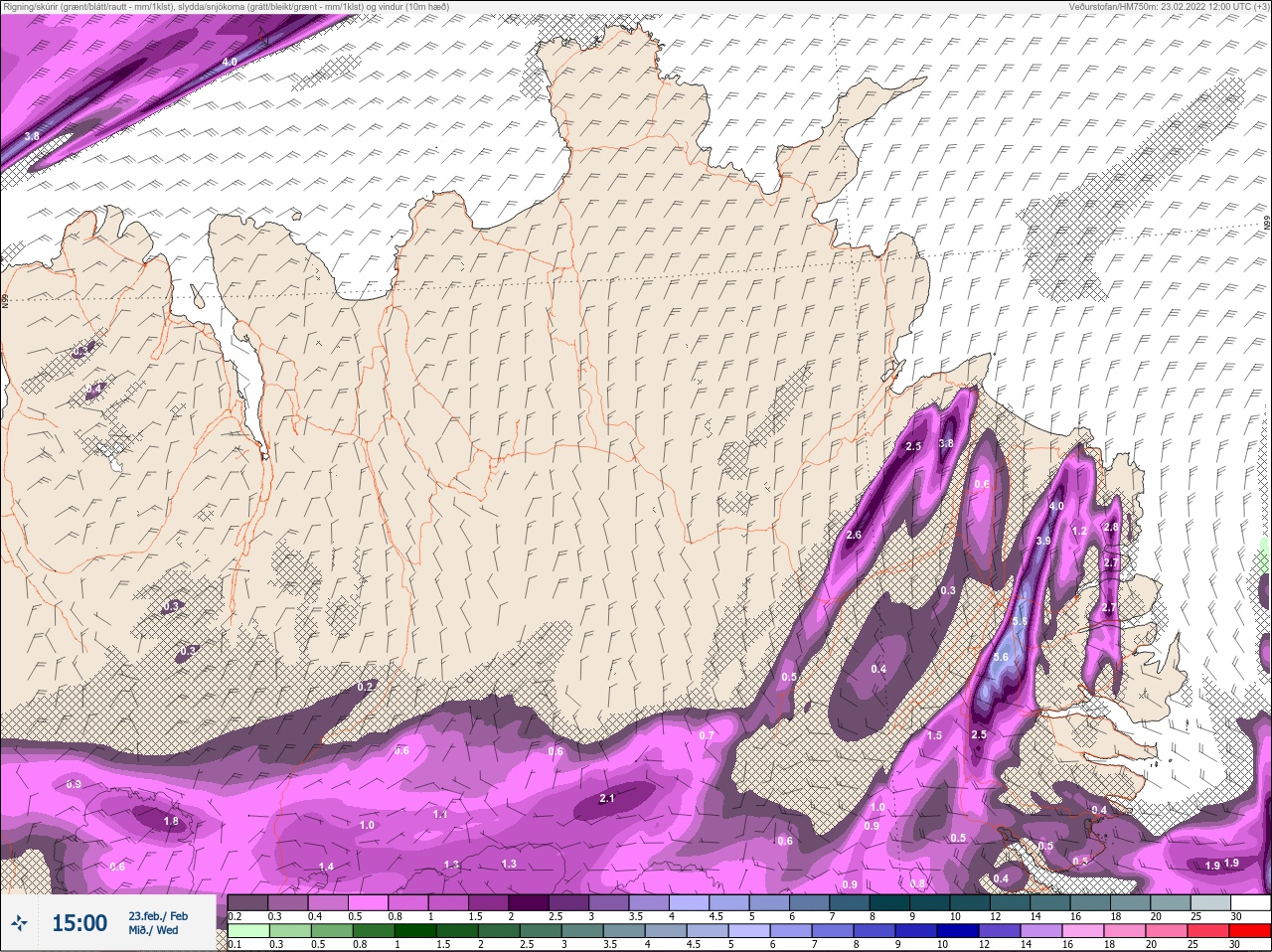Click the date text '23.feb./ Feb'
The width and height of the screenshot is (1272, 952).
[x=158, y=915]
